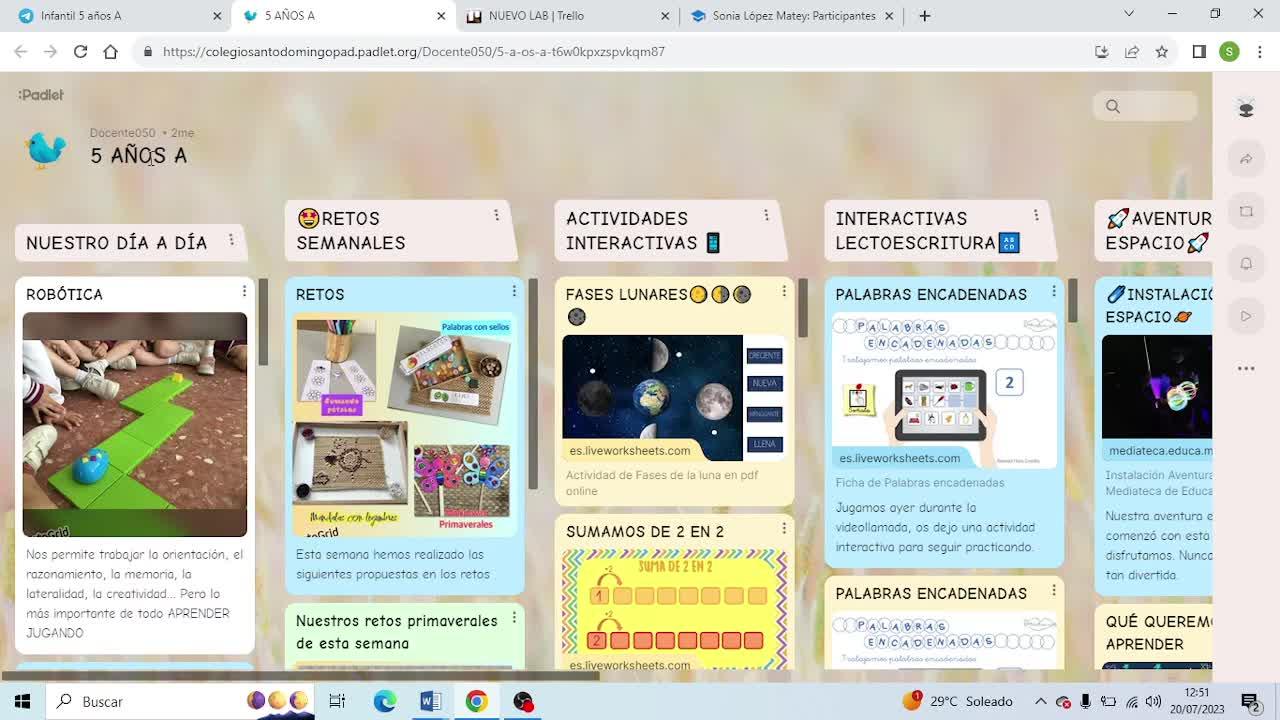Open section menu for INTERACTIVAS LECTOESCRITURA
The width and height of the screenshot is (1280, 720).
pyautogui.click(x=1036, y=215)
